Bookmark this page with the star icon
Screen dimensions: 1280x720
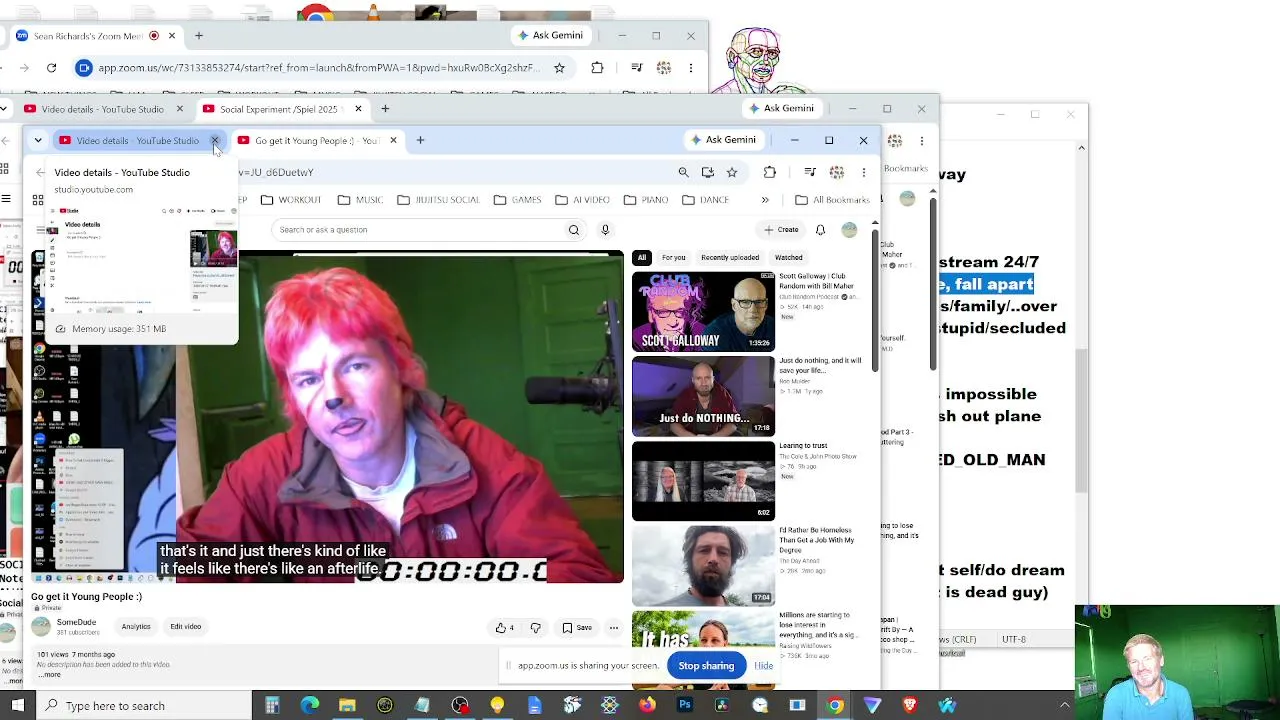(x=732, y=172)
